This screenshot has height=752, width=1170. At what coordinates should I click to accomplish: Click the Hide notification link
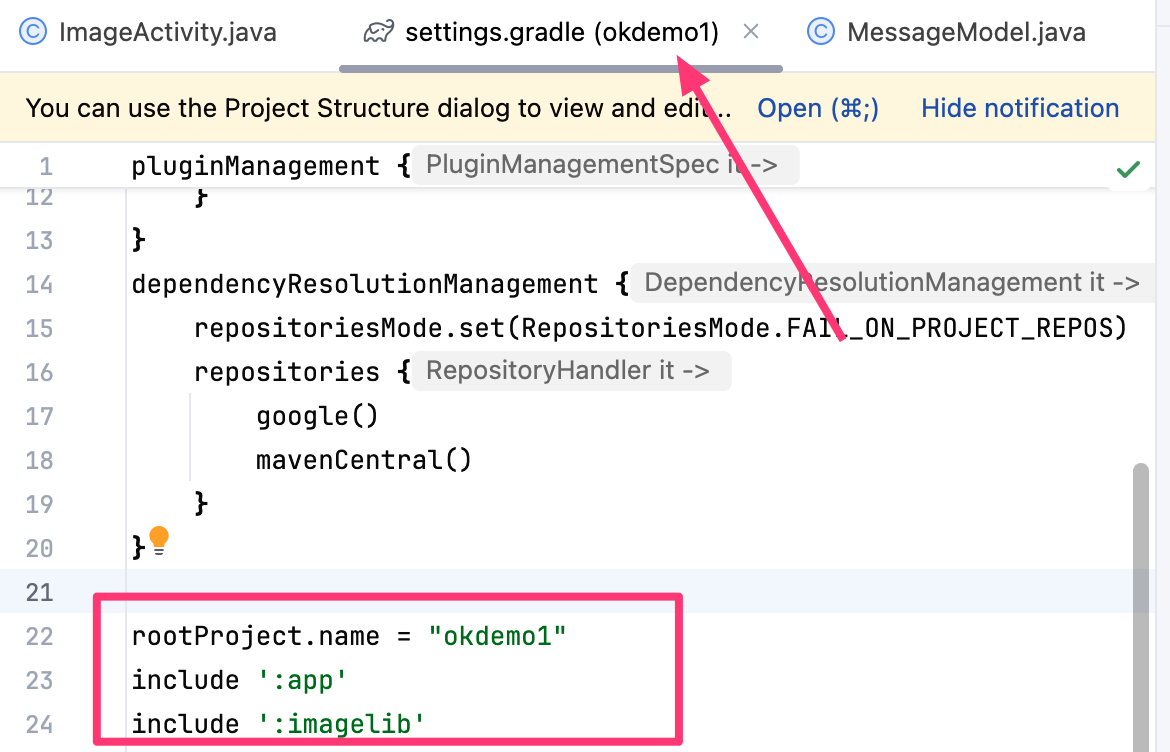click(x=1020, y=108)
